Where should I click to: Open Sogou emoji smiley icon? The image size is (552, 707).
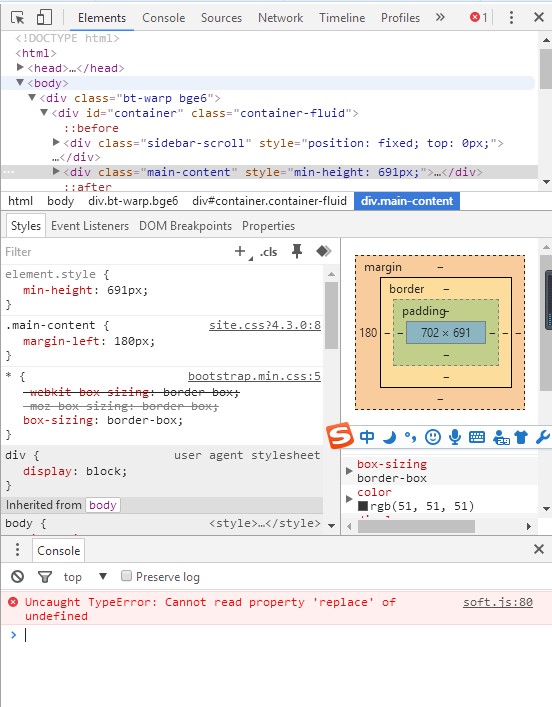(x=433, y=437)
